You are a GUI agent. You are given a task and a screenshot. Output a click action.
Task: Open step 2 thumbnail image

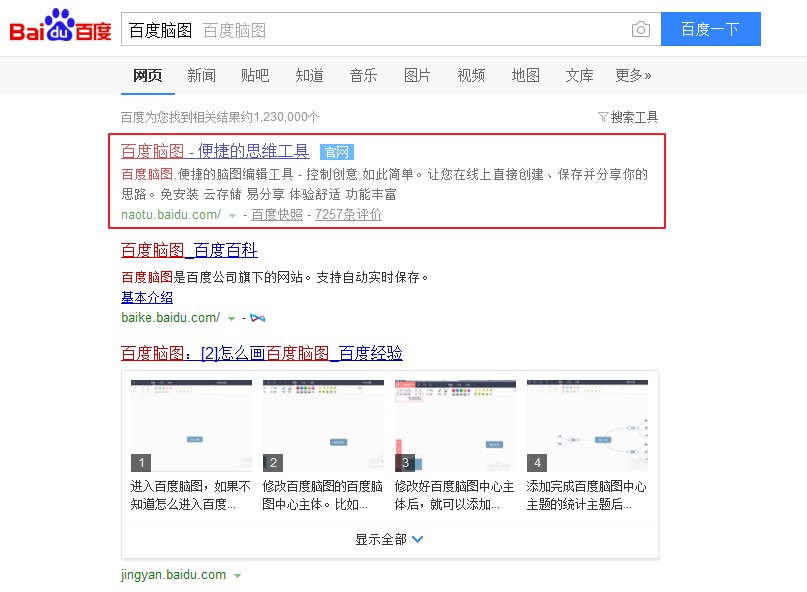323,426
